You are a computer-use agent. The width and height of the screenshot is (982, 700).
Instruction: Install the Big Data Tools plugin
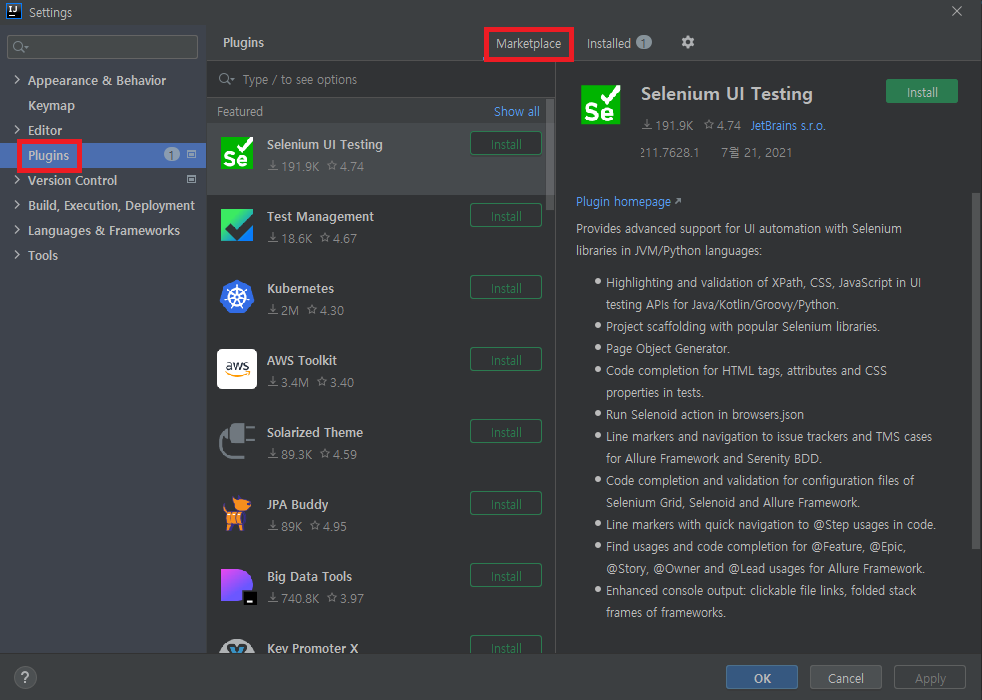(506, 576)
